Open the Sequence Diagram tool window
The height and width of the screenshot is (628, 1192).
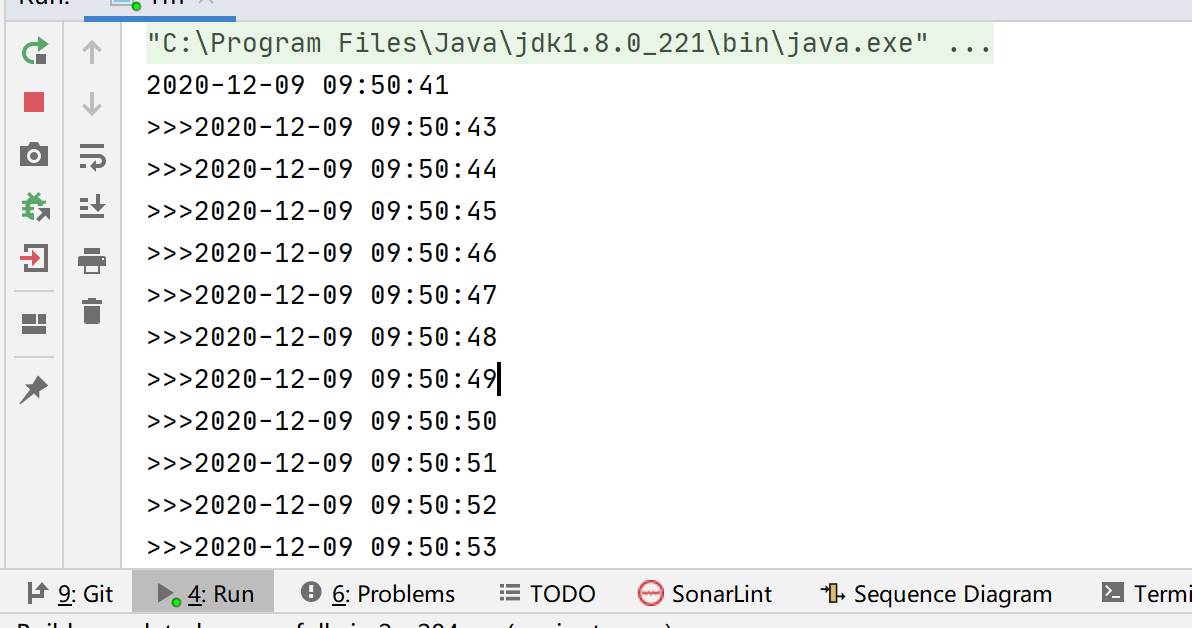point(936,594)
